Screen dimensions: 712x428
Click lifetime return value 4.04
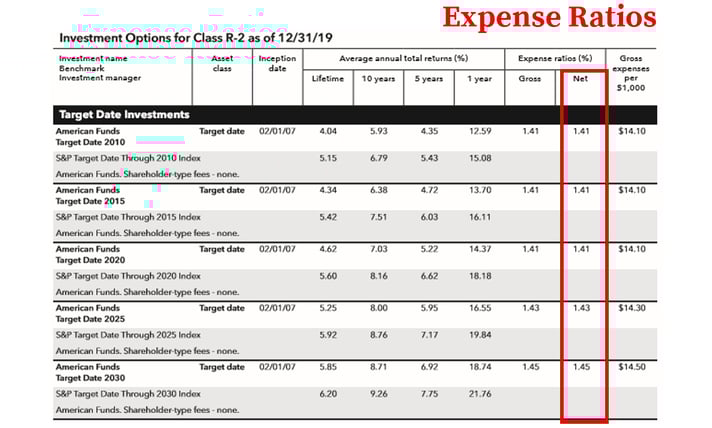328,131
